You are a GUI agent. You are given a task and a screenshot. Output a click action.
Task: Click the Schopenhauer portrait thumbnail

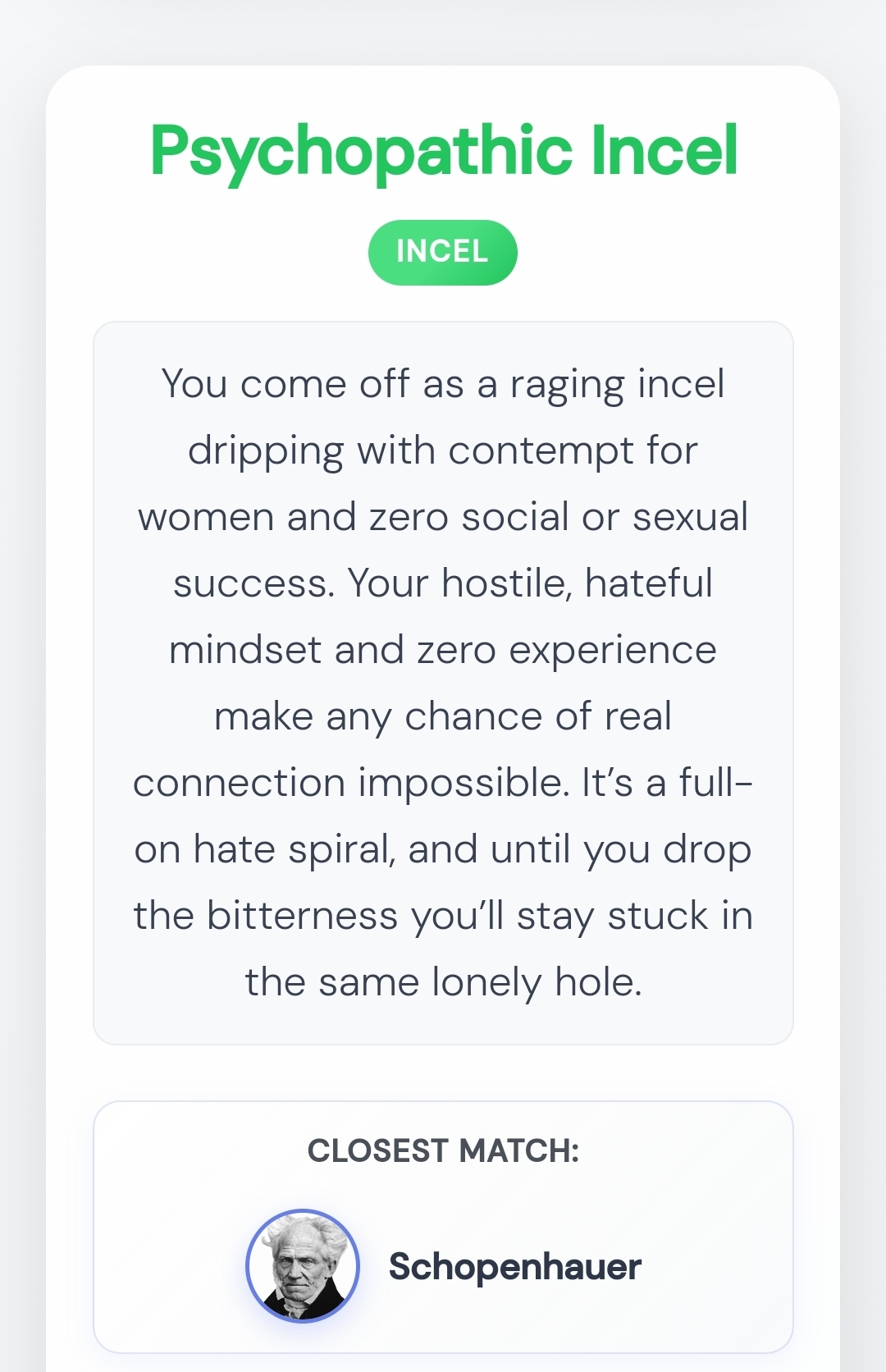(x=303, y=1265)
